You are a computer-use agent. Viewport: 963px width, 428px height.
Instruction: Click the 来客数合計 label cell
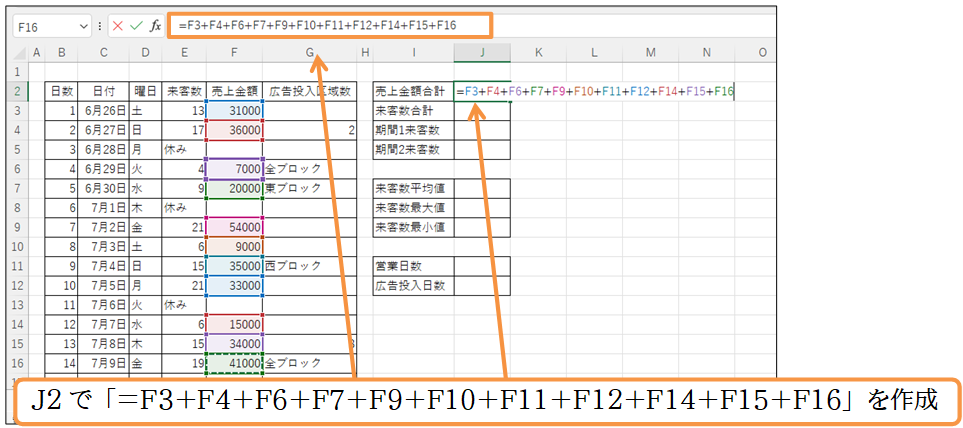coord(414,111)
